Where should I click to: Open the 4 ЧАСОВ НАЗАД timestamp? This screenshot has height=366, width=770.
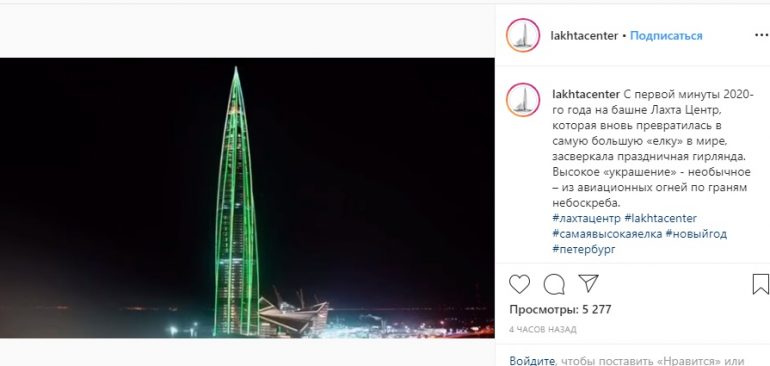tap(543, 330)
